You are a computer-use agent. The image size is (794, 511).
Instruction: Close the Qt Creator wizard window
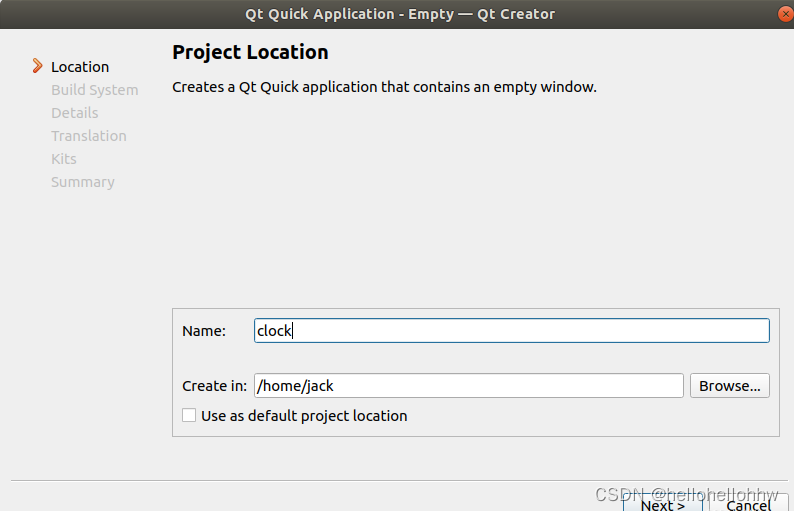point(785,14)
